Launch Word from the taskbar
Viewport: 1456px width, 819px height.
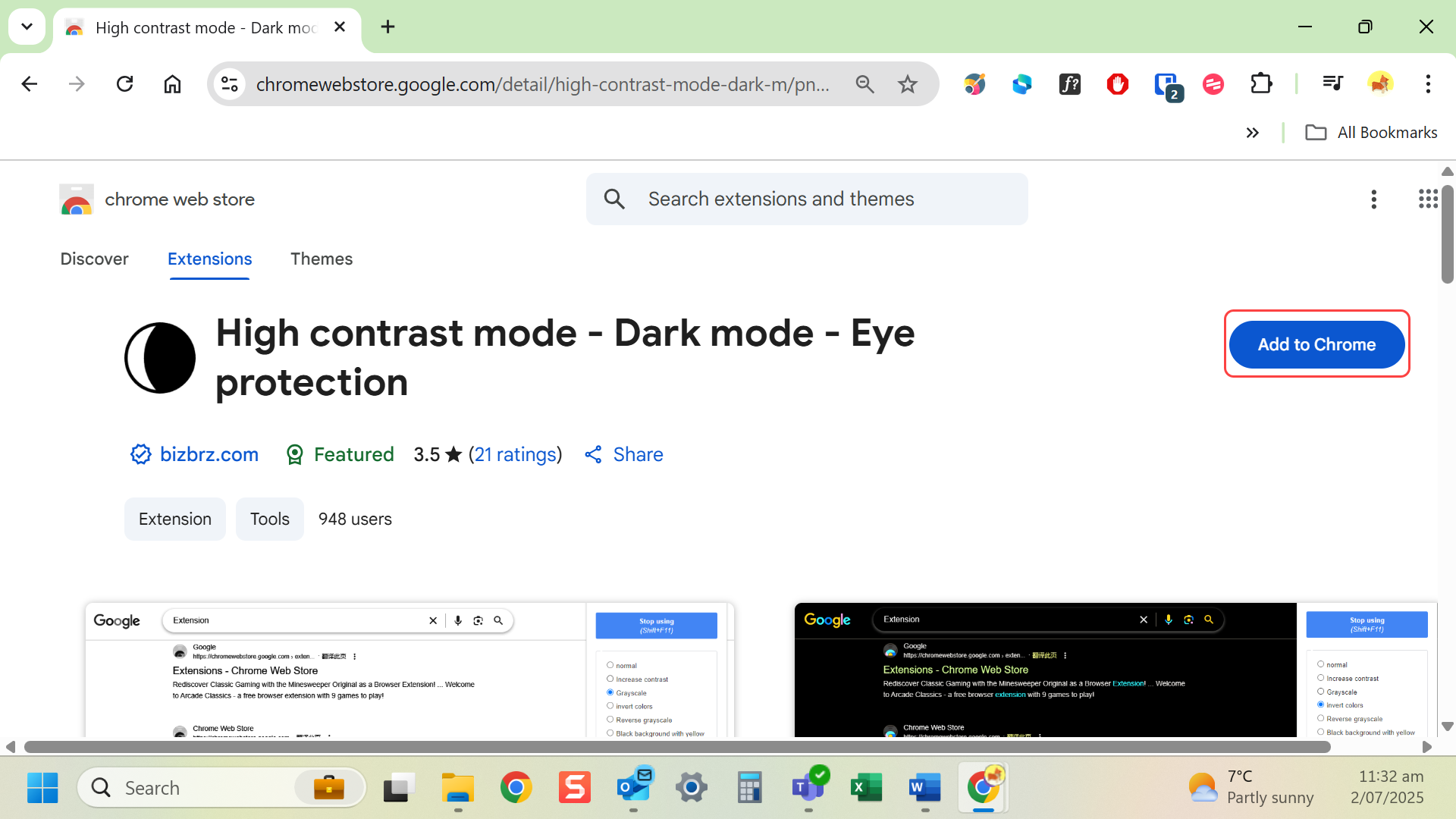click(x=925, y=788)
